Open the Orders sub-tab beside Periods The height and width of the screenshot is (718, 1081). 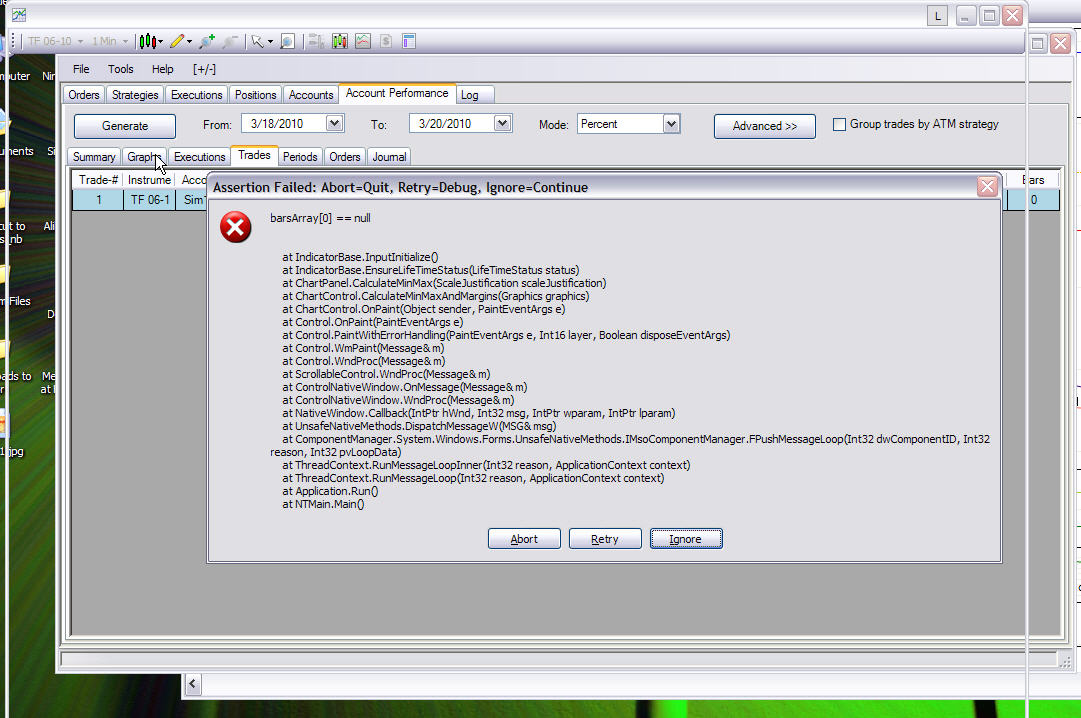(x=345, y=157)
